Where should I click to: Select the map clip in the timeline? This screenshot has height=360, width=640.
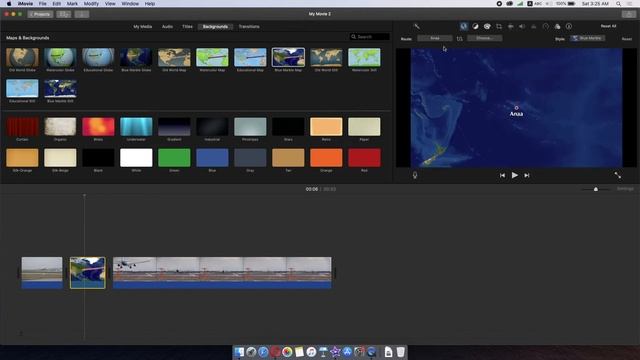(x=87, y=273)
